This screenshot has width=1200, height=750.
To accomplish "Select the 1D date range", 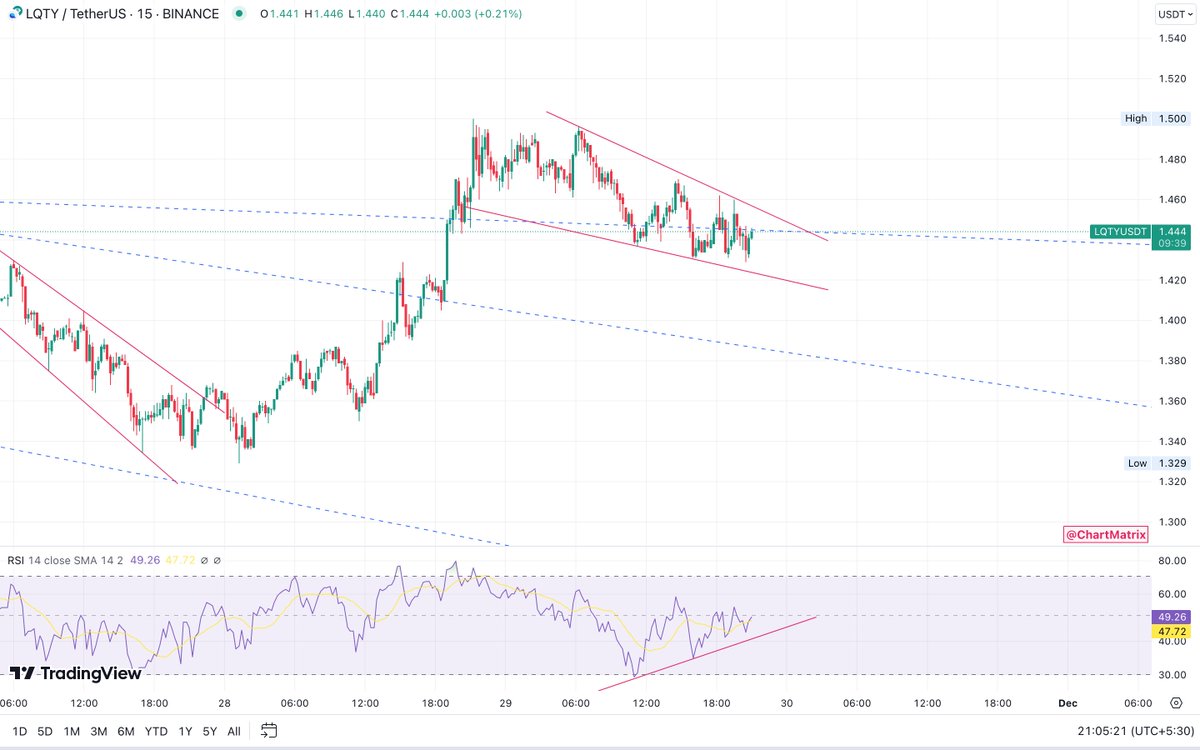I will [20, 731].
